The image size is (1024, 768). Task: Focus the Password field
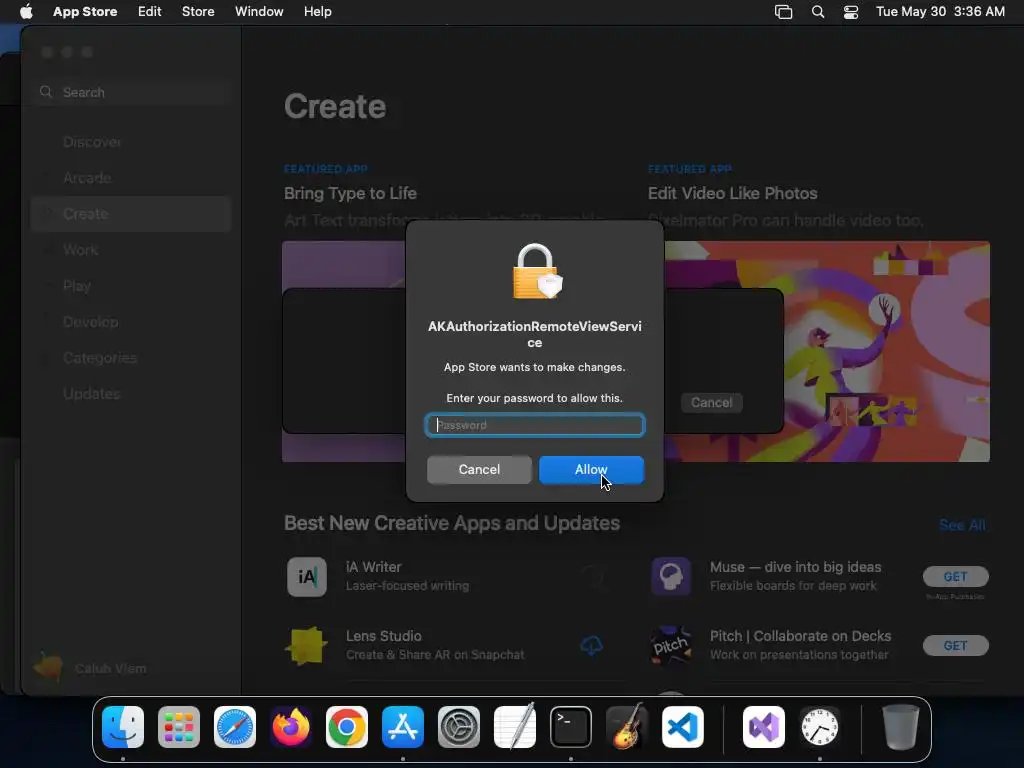[x=535, y=425]
